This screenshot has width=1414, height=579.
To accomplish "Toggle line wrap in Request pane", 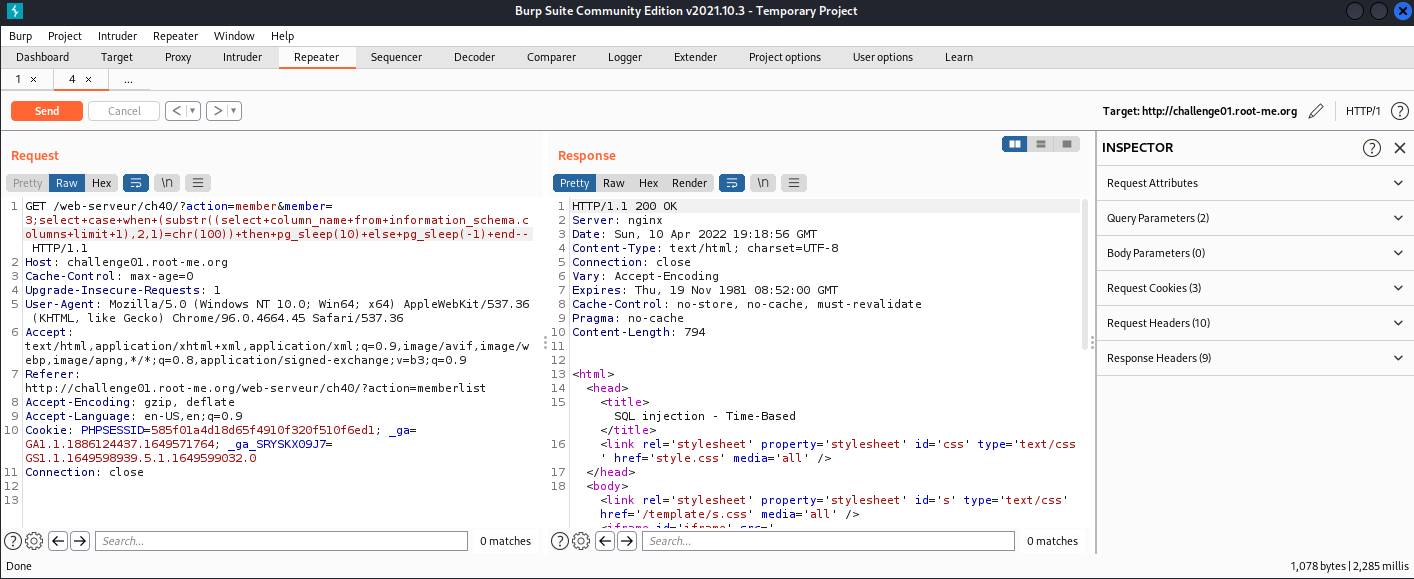I will tap(135, 183).
